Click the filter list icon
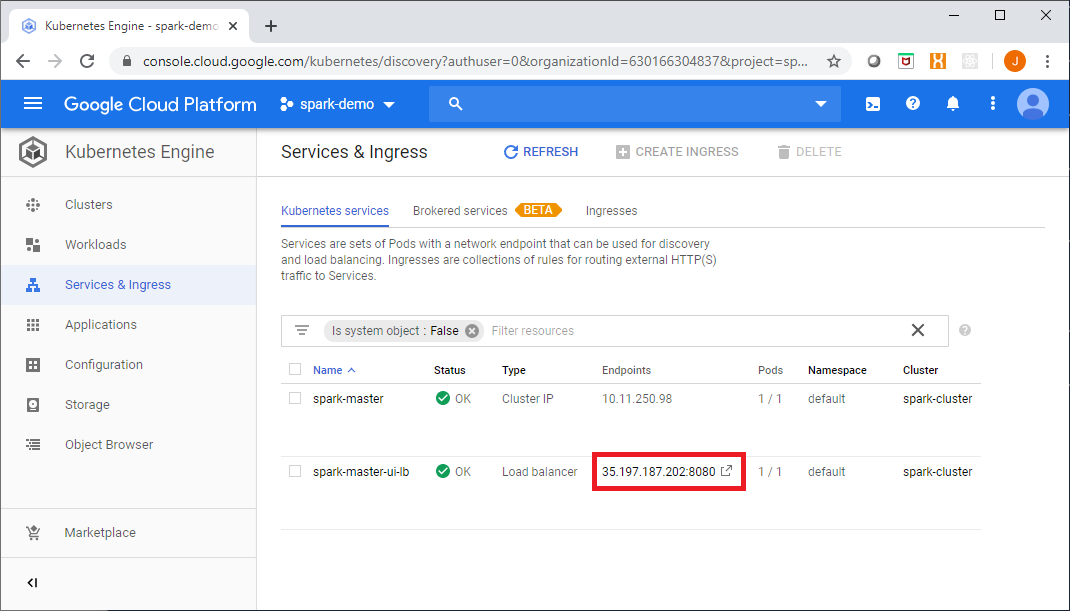Viewport: 1070px width, 611px height. (x=302, y=330)
